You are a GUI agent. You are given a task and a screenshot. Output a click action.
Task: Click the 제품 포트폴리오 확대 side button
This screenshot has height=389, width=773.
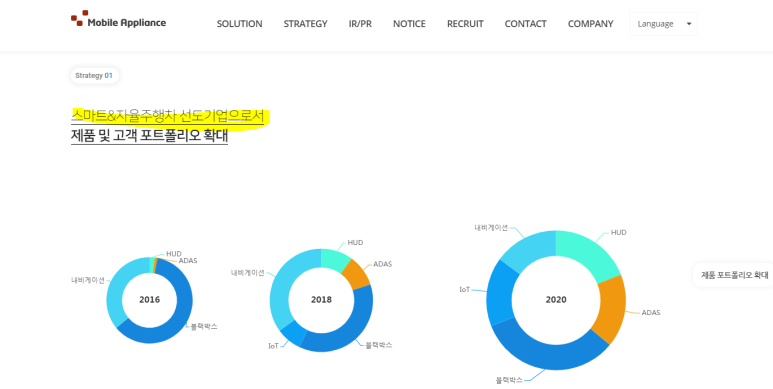tap(734, 275)
